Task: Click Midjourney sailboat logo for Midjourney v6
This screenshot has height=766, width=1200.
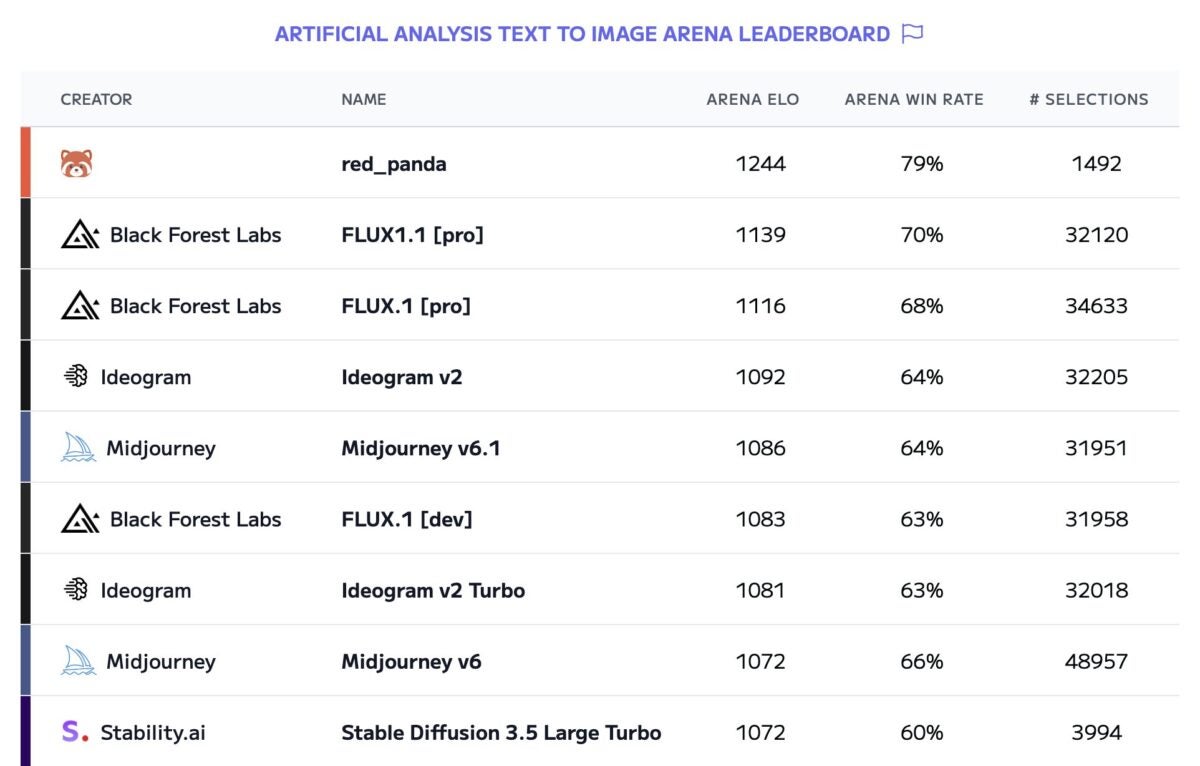Action: 78,661
